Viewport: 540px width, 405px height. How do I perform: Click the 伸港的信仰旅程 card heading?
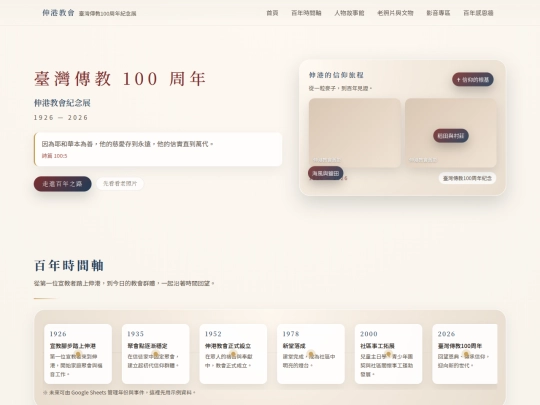coord(336,75)
